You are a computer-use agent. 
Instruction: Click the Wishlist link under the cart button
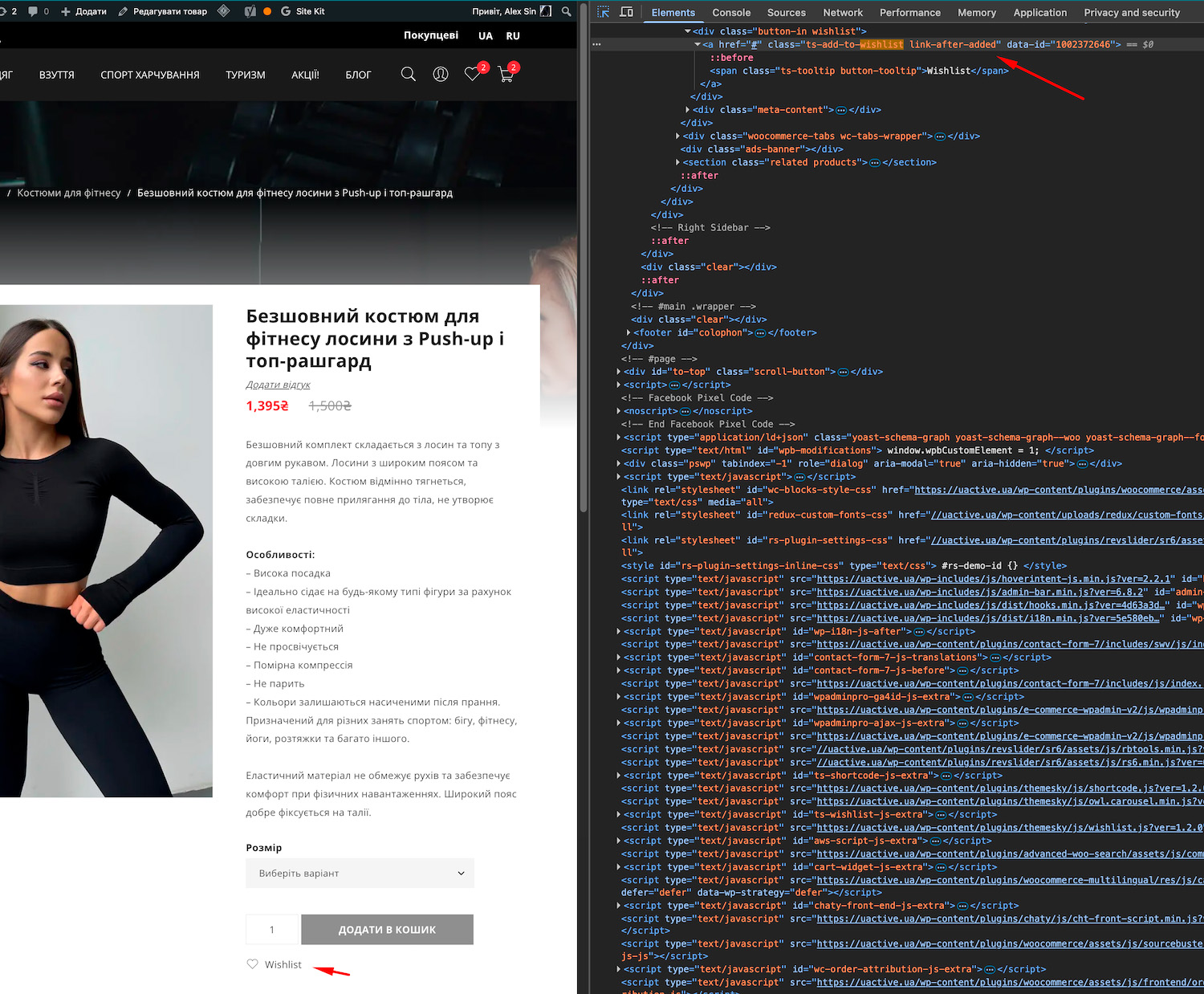click(x=283, y=964)
